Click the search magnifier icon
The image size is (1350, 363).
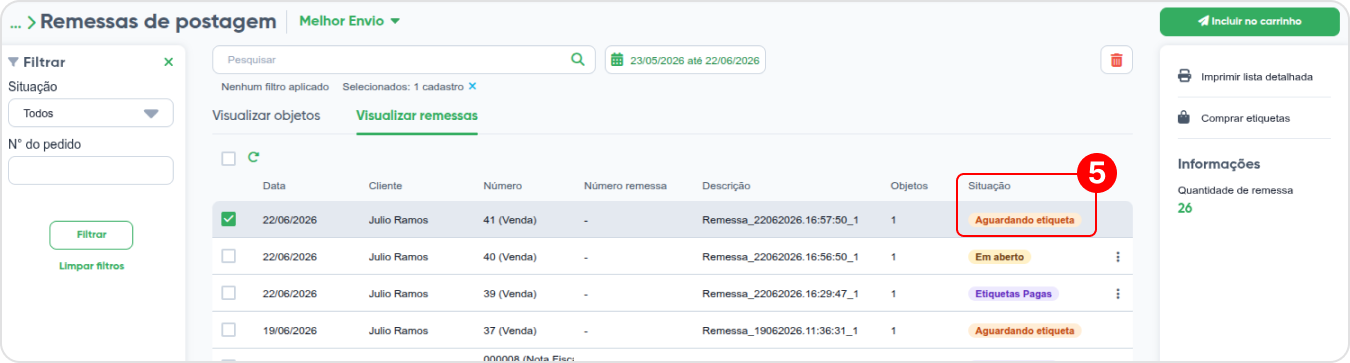click(x=577, y=60)
